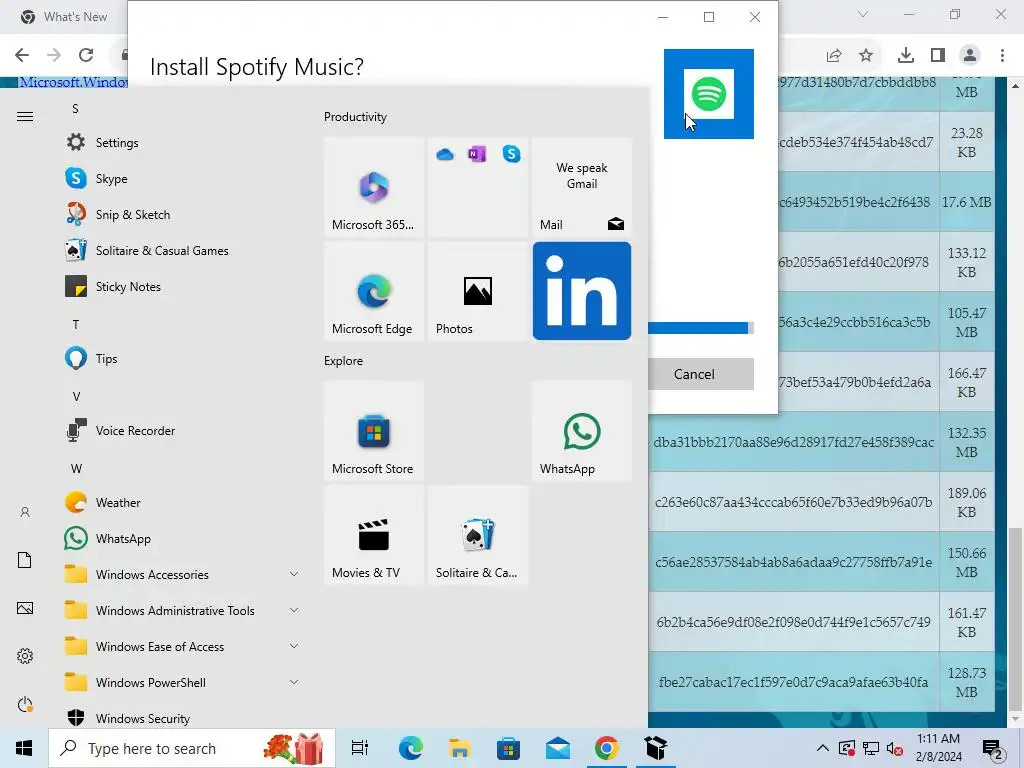Click the Windows Start button
This screenshot has width=1024, height=768.
(x=24, y=748)
